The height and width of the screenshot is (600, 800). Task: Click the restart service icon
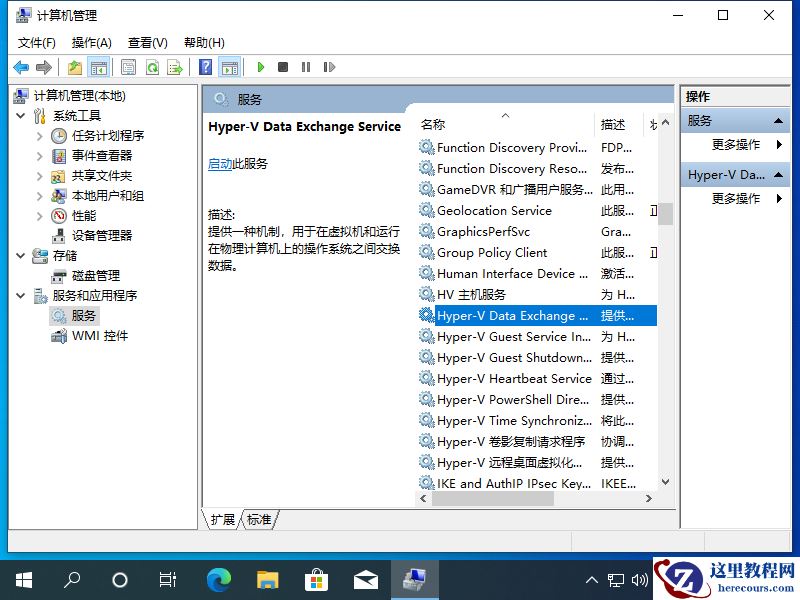[x=331, y=67]
